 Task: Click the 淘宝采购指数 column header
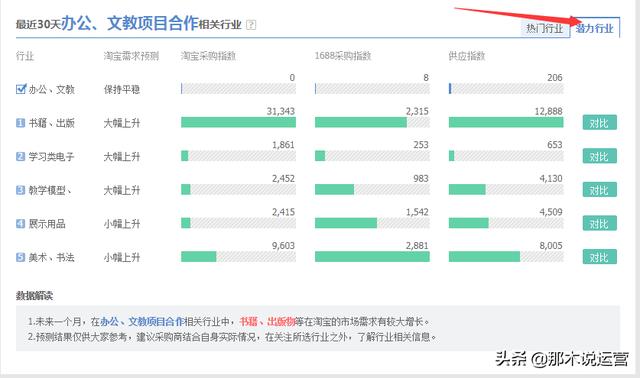pyautogui.click(x=209, y=56)
